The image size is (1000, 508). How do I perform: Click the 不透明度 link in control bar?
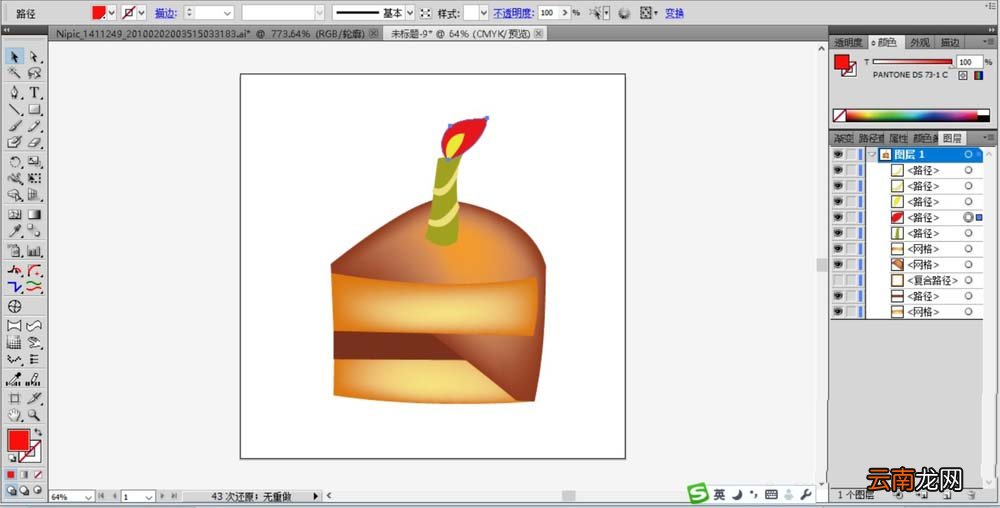(x=513, y=13)
